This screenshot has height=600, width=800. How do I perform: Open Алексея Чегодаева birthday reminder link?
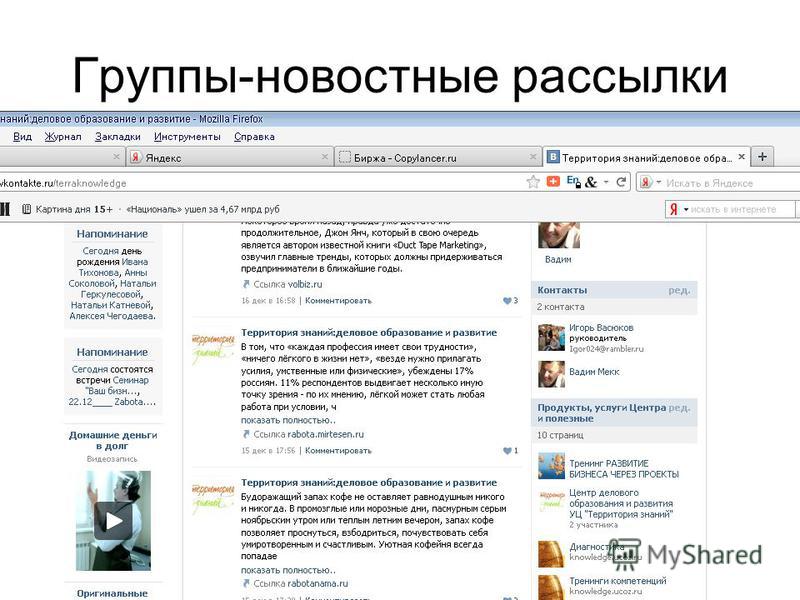112,316
